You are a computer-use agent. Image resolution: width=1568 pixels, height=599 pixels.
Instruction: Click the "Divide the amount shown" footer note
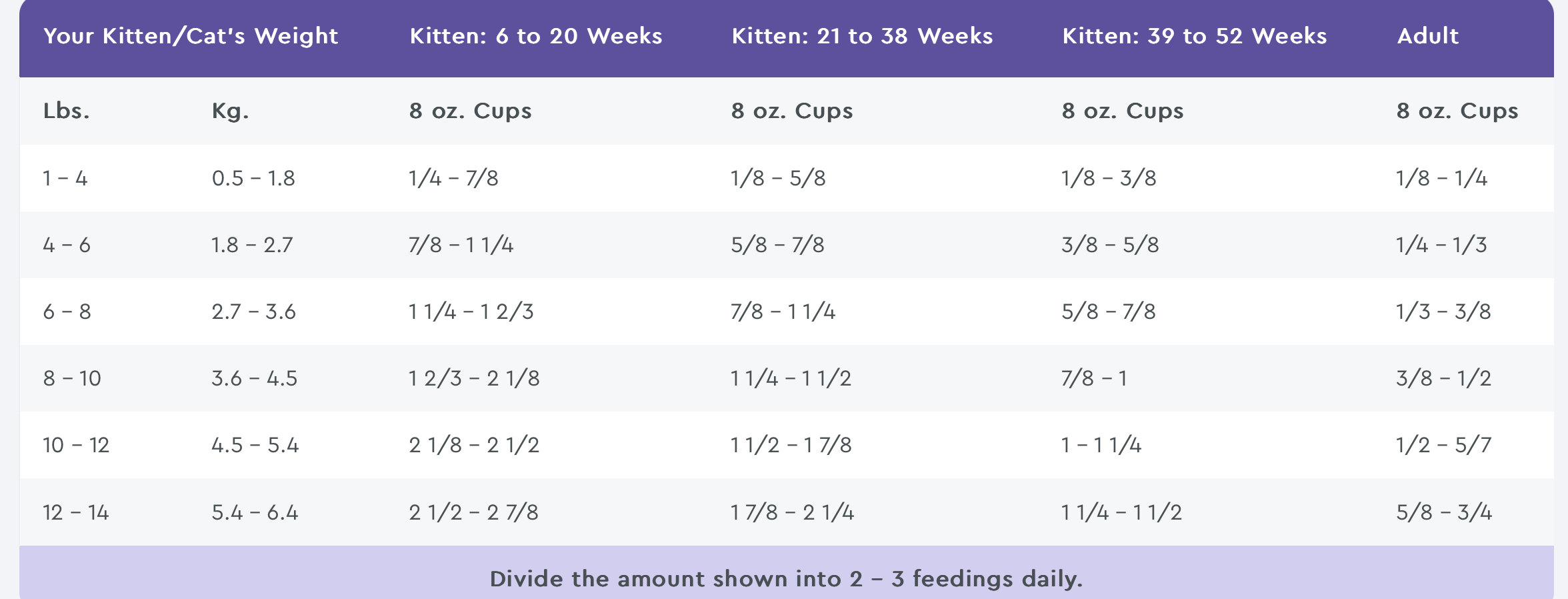point(786,578)
